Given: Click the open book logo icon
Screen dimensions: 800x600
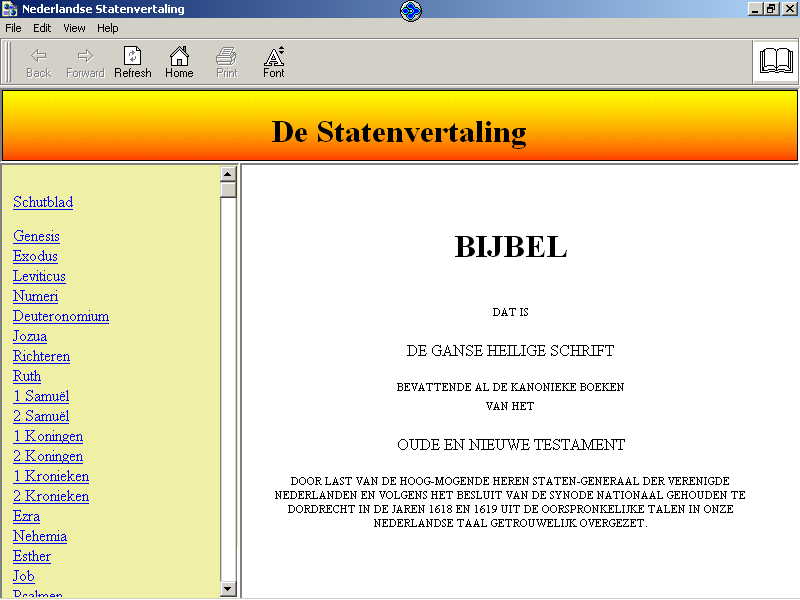Looking at the screenshot, I should pos(776,61).
